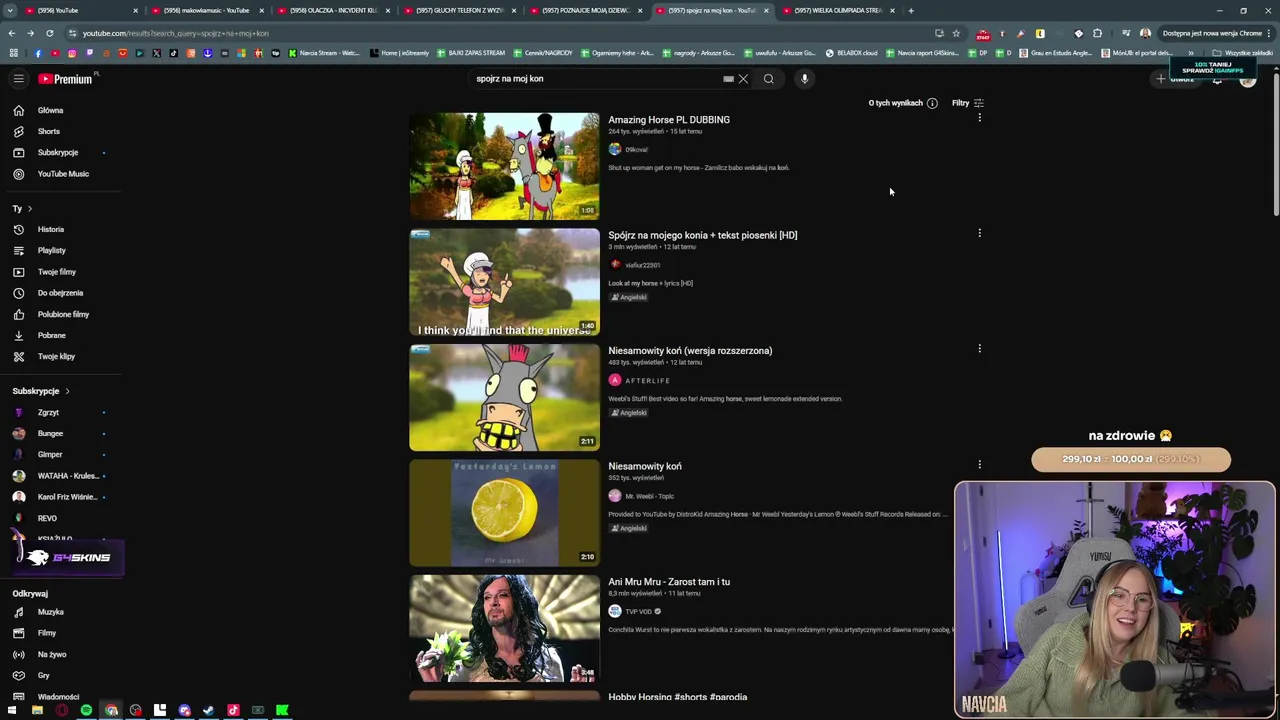Reload the page in browser toolbar
Image resolution: width=1280 pixels, height=720 pixels.
(x=49, y=33)
